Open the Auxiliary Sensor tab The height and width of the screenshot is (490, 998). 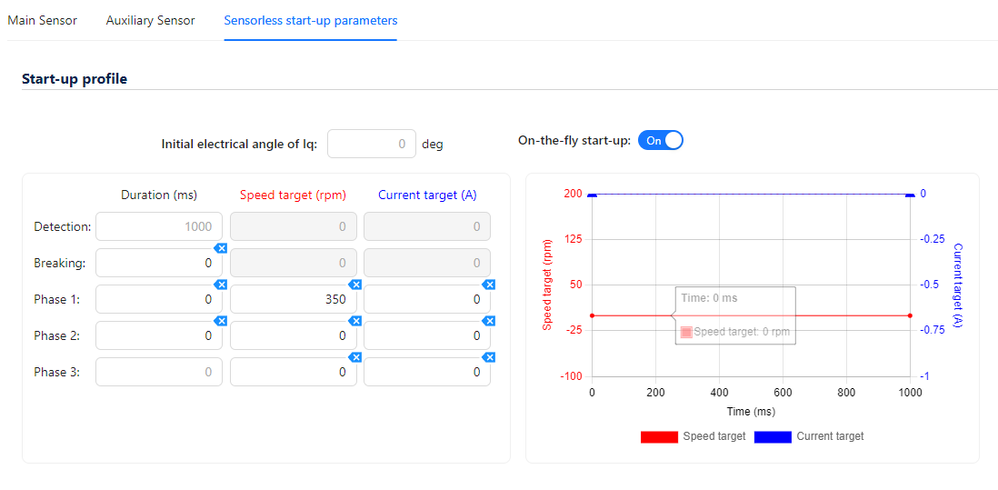150,20
